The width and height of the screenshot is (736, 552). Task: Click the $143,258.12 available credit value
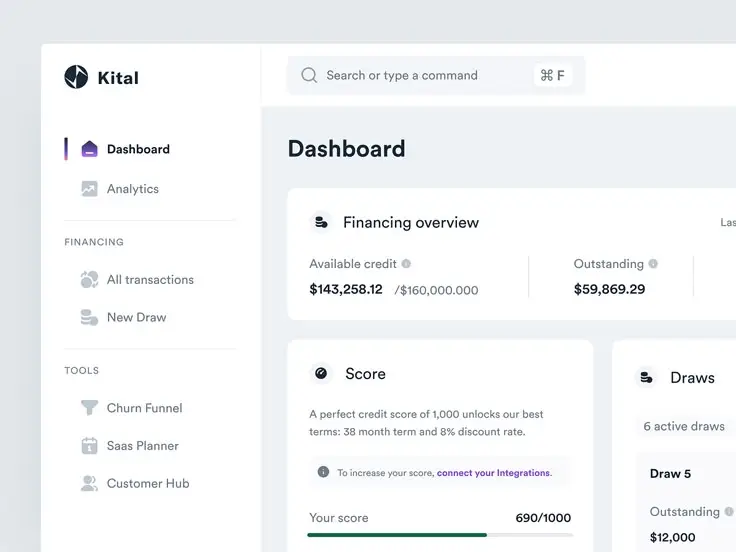click(346, 289)
